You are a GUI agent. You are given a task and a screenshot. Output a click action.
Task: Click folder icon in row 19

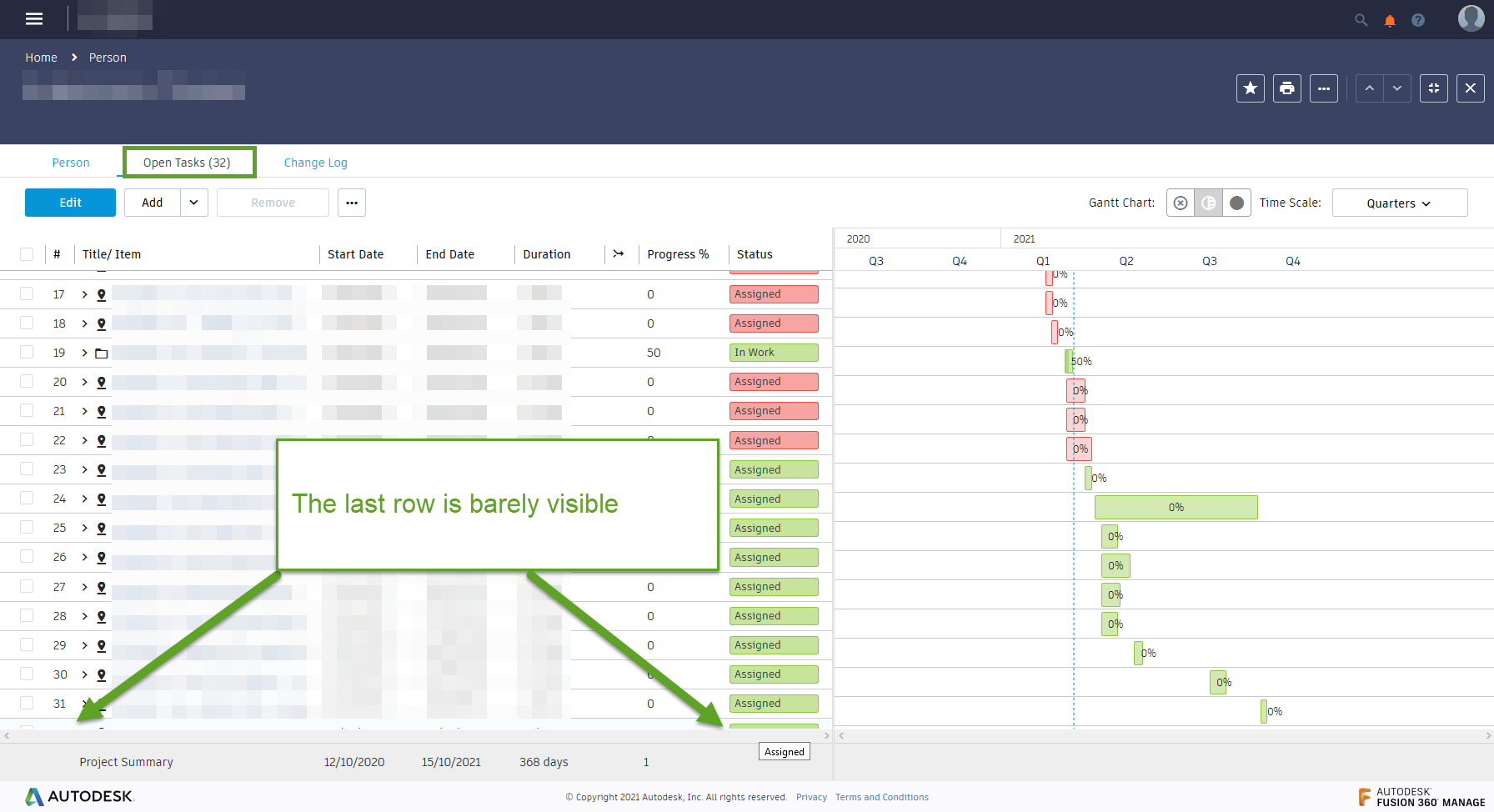[x=102, y=353]
